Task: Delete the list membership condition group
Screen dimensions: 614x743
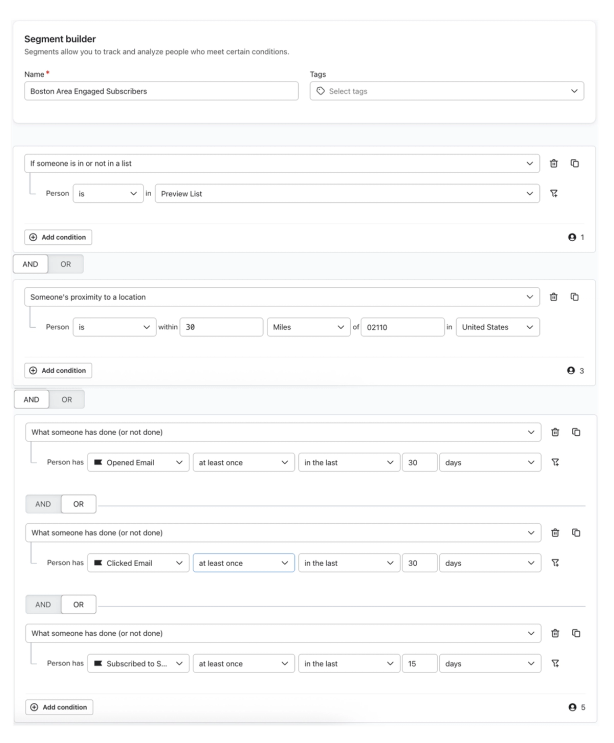Action: click(553, 163)
